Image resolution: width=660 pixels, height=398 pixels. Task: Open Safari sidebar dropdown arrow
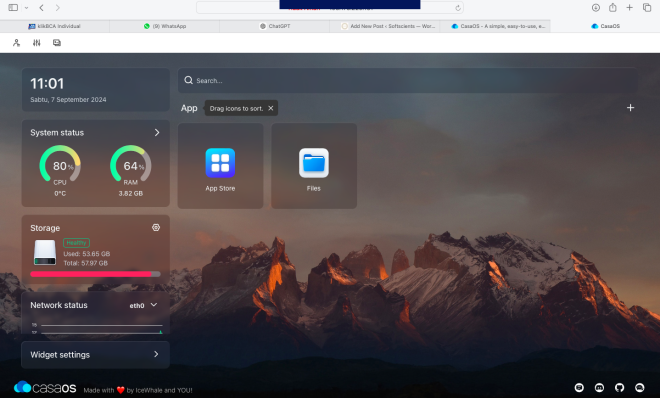pyautogui.click(x=26, y=8)
